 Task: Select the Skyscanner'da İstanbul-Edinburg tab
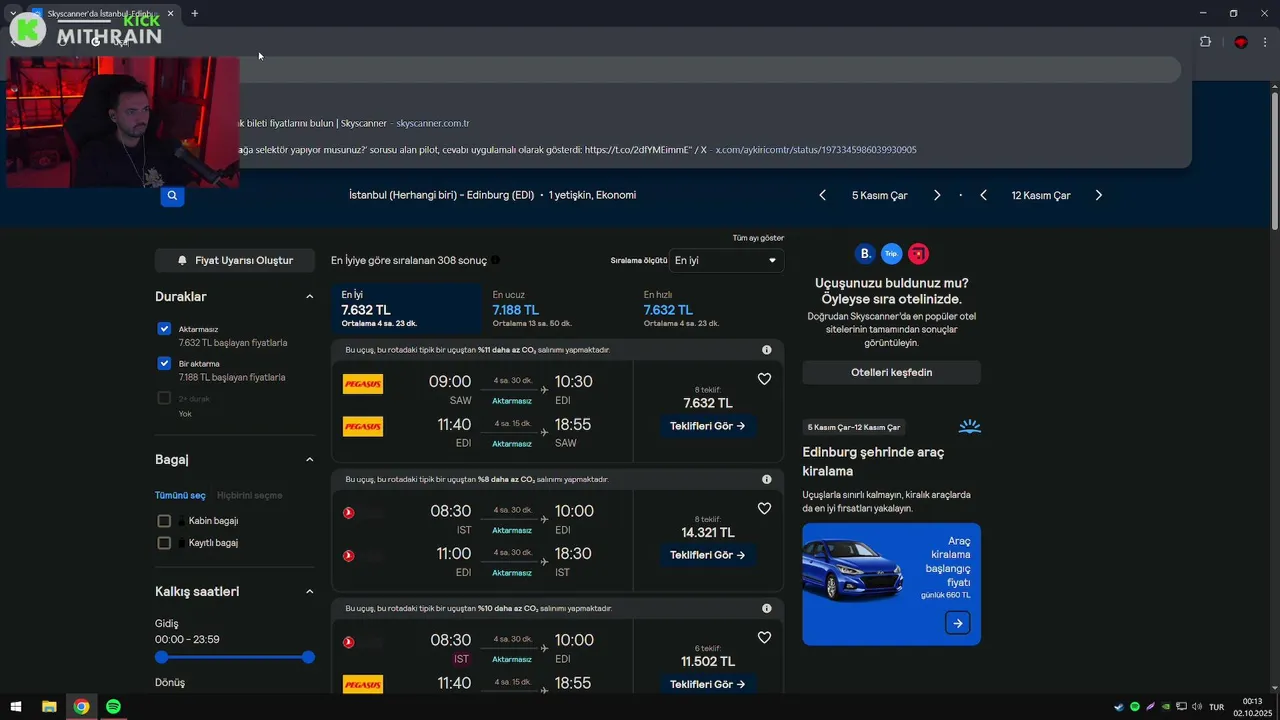(103, 13)
